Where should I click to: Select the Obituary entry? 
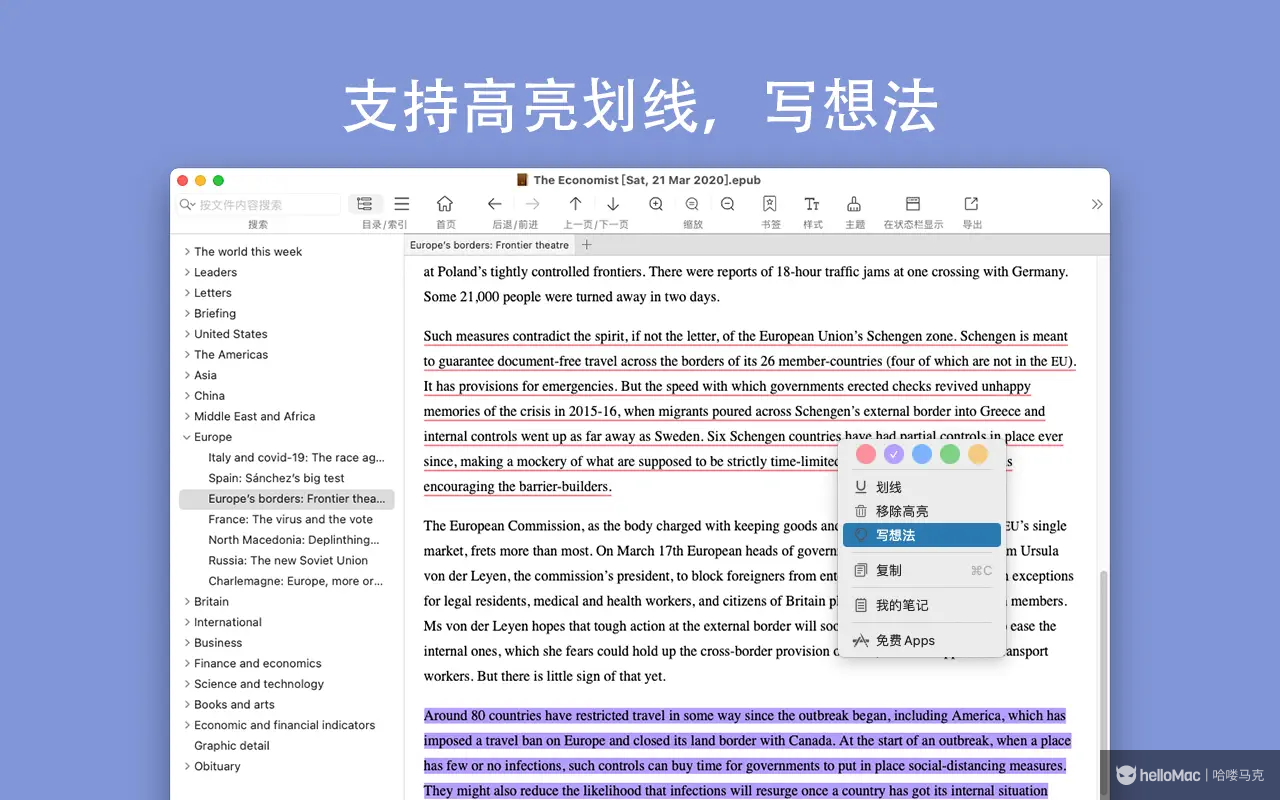(x=217, y=766)
